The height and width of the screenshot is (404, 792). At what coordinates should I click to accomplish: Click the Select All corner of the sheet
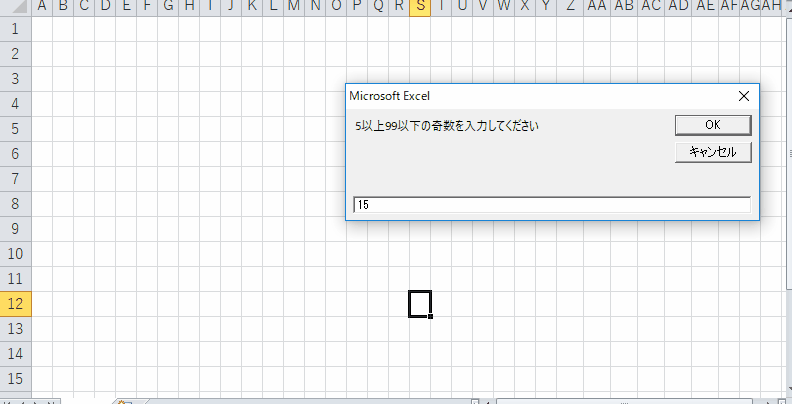pyautogui.click(x=15, y=8)
